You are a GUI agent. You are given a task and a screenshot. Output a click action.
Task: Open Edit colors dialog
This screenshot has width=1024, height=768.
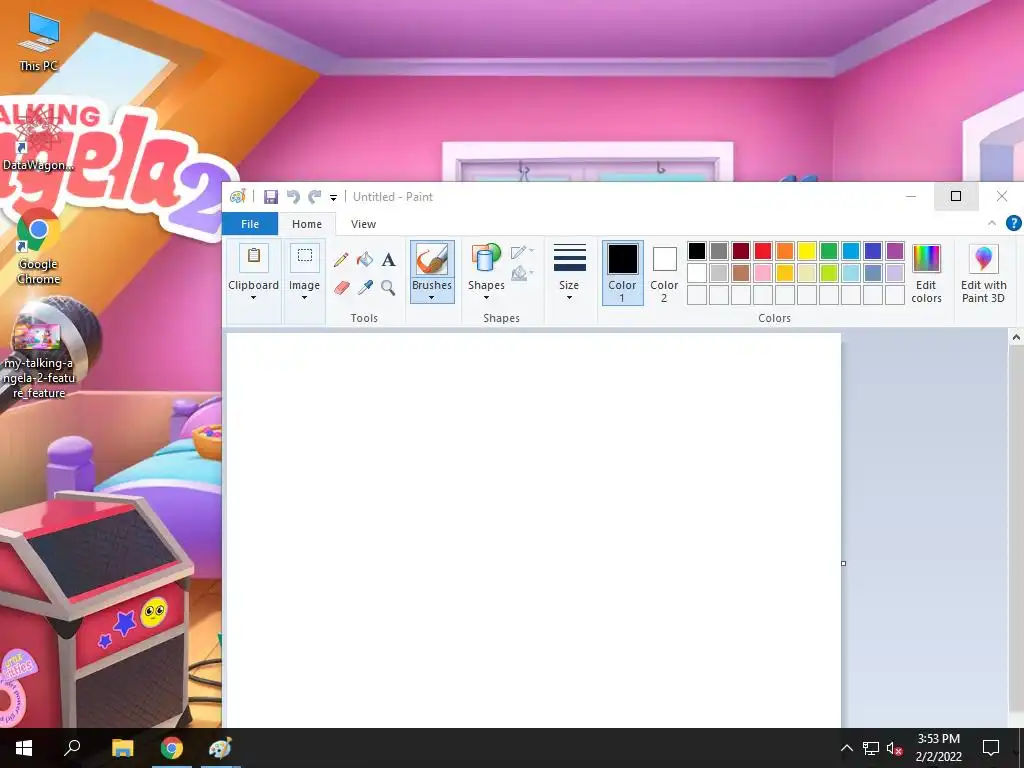click(926, 273)
